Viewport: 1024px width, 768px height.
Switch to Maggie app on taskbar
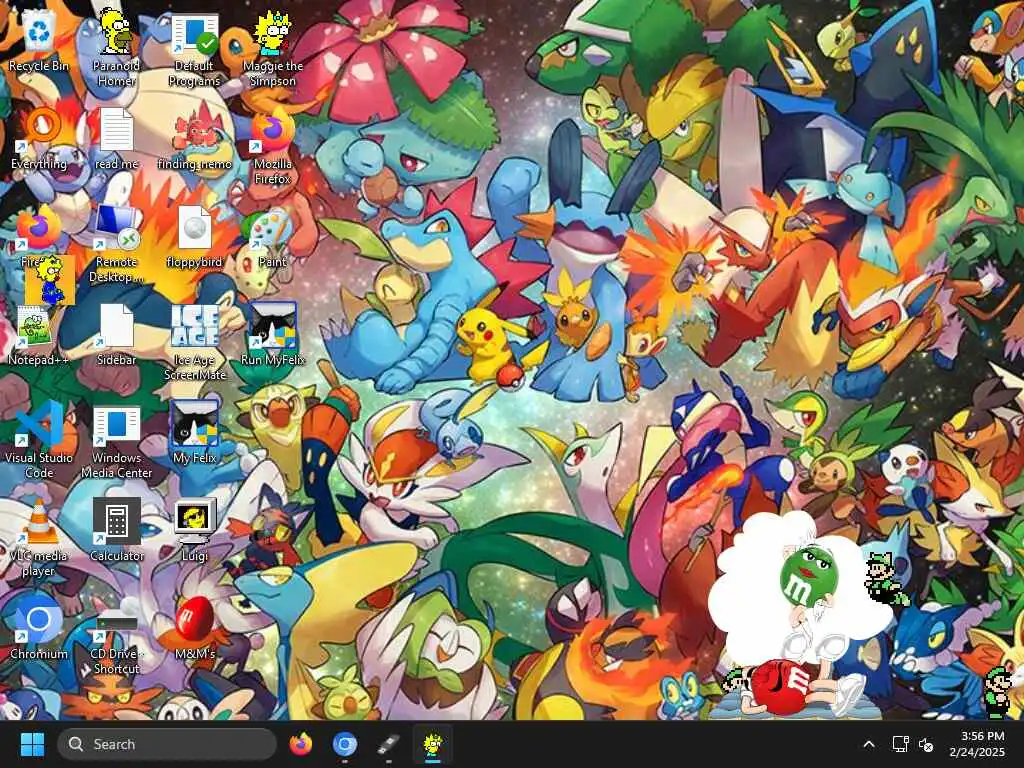pos(432,744)
